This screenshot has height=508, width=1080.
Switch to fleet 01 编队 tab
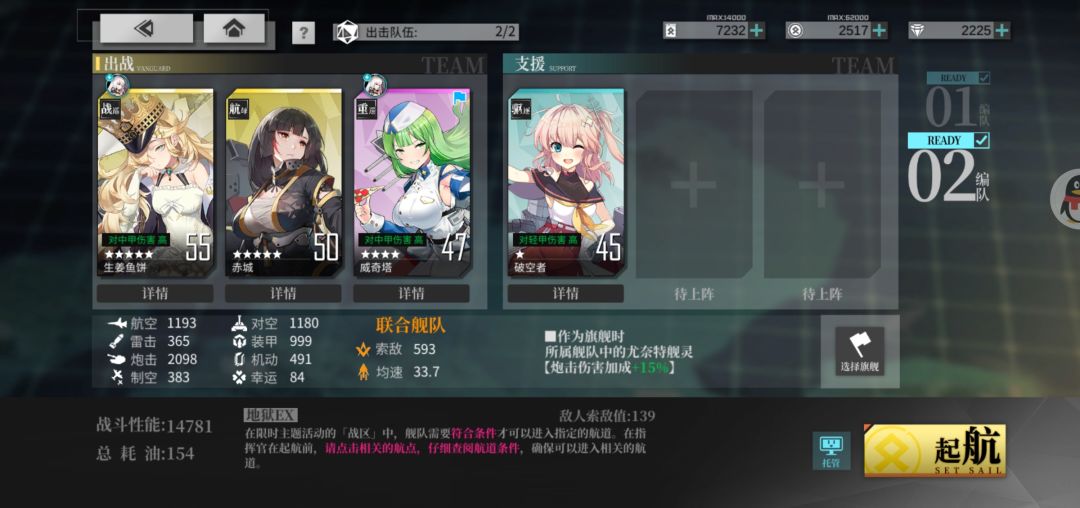point(957,100)
